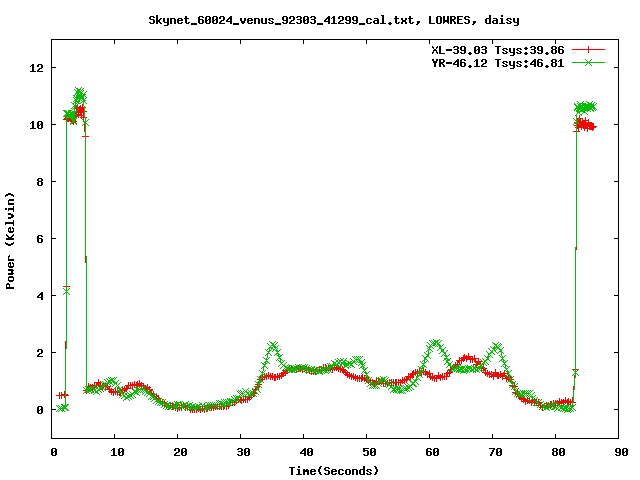Click the y-axis tick label 4
Screen dimensions: 640x480
point(40,296)
